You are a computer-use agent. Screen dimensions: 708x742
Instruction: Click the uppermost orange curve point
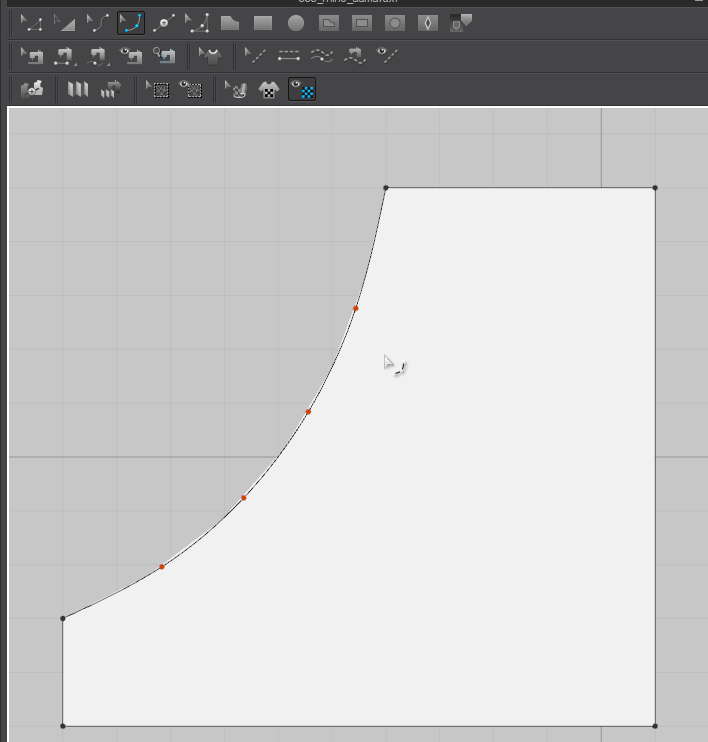pos(355,309)
